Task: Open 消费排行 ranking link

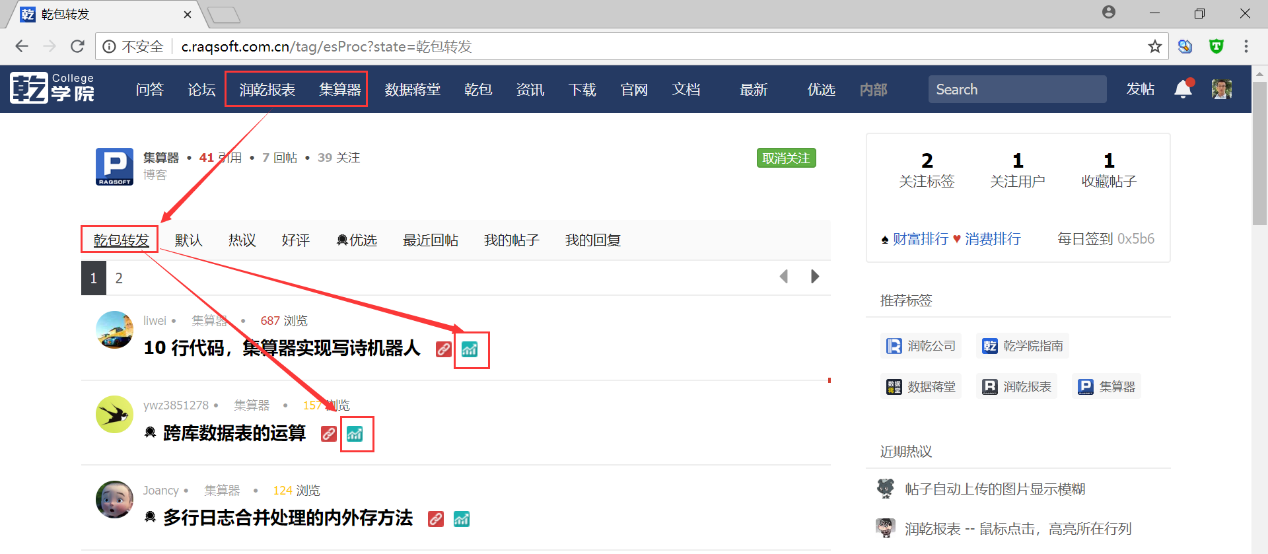Action: 993,239
